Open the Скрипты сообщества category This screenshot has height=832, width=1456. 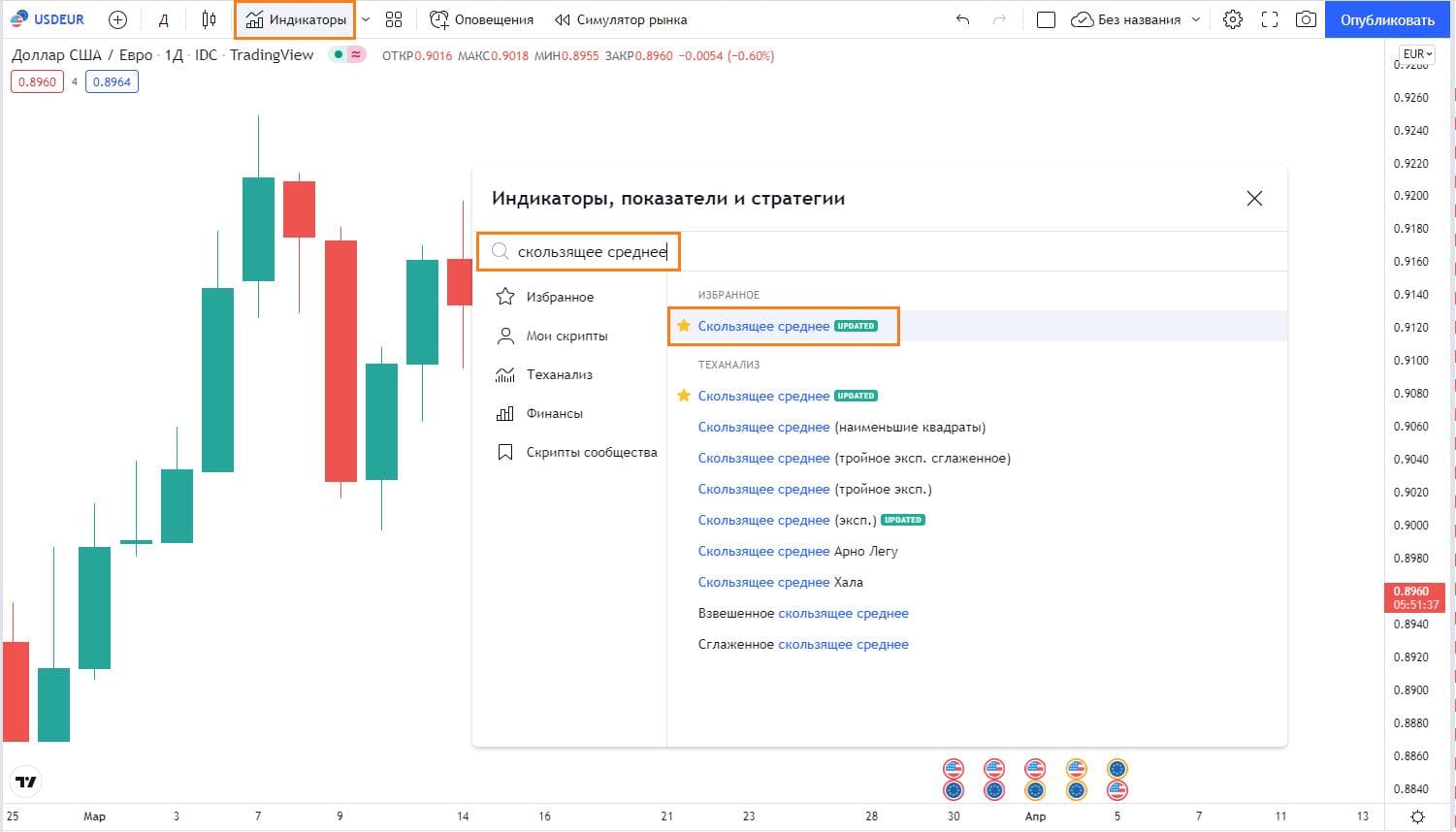(x=591, y=452)
